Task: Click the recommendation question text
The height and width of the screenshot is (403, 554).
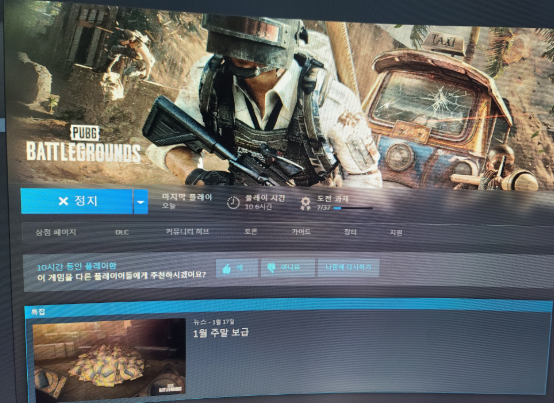Action: click(x=122, y=276)
